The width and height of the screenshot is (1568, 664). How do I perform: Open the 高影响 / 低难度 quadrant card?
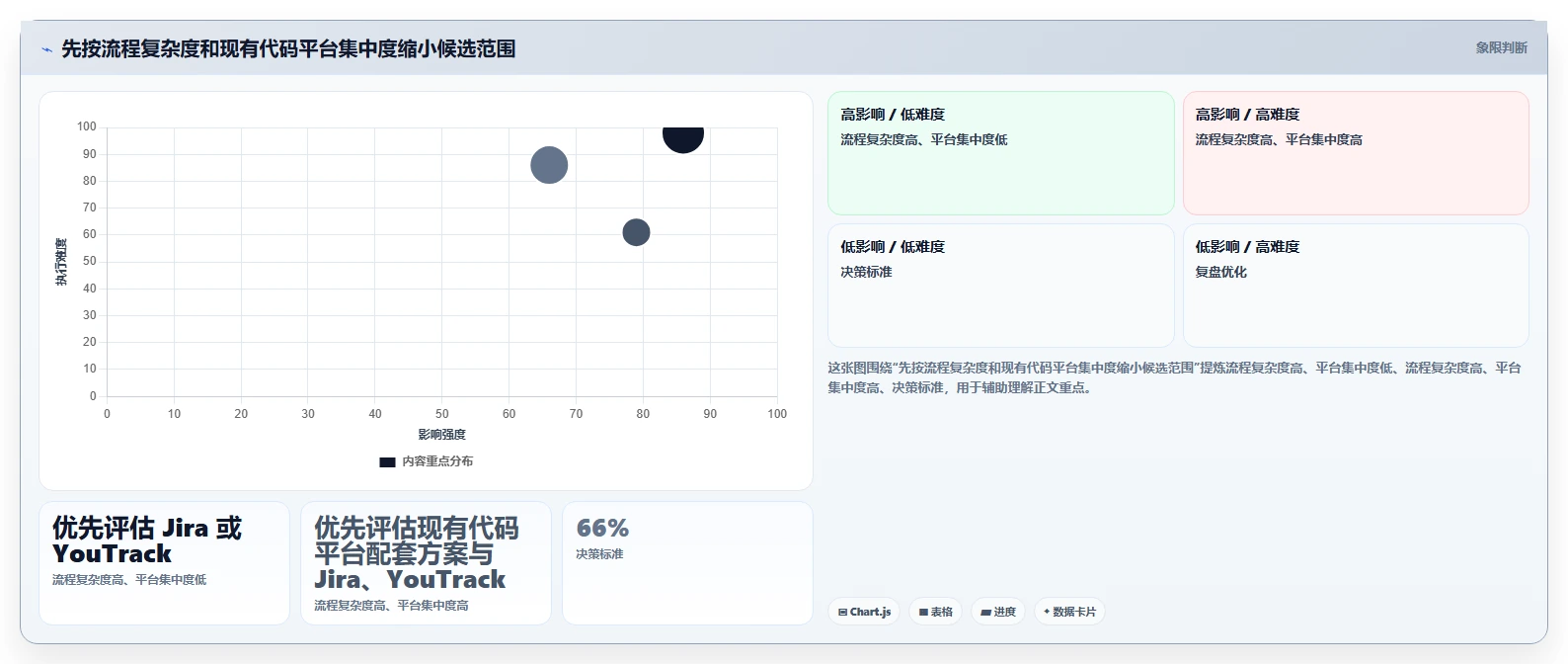click(1000, 153)
